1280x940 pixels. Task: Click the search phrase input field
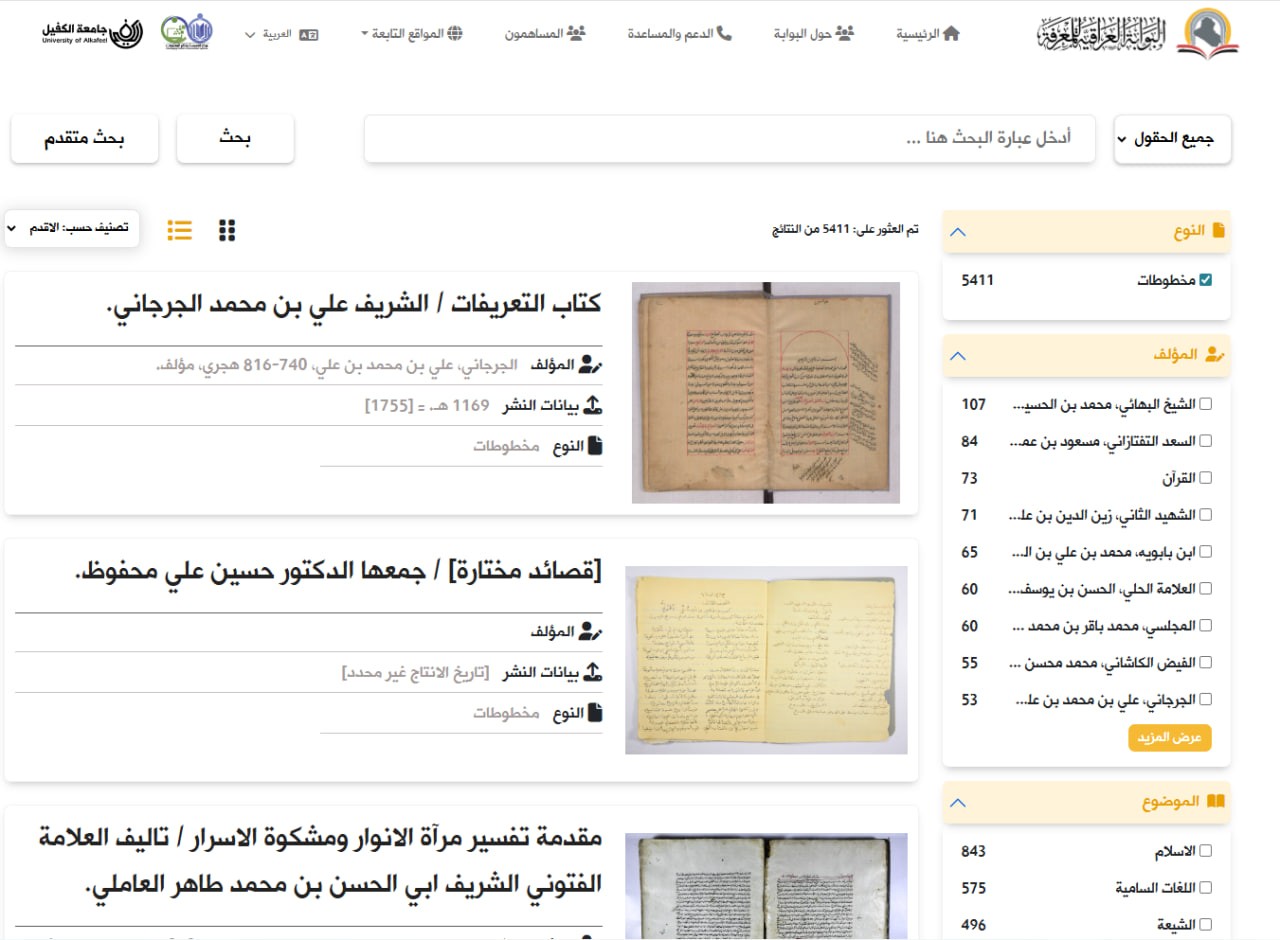[729, 139]
